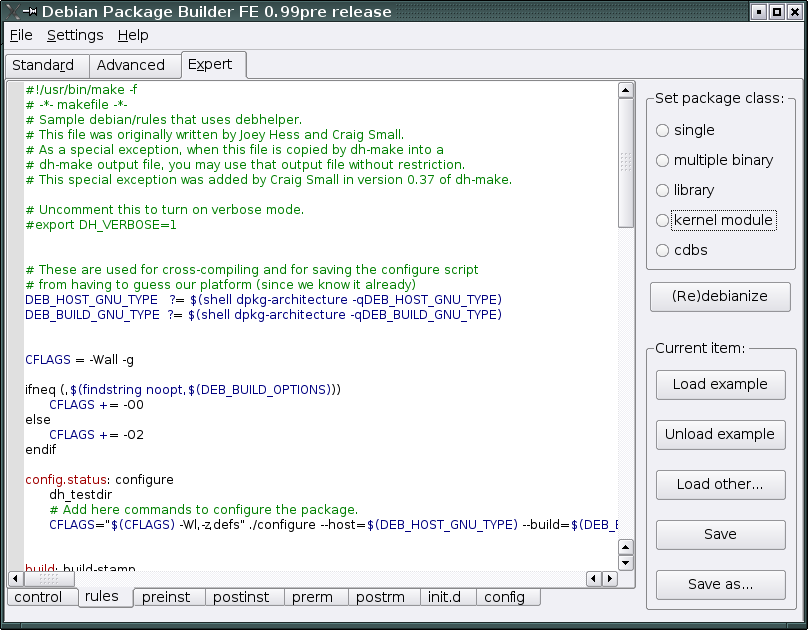Click the editor scroll up arrow at top

pyautogui.click(x=626, y=90)
